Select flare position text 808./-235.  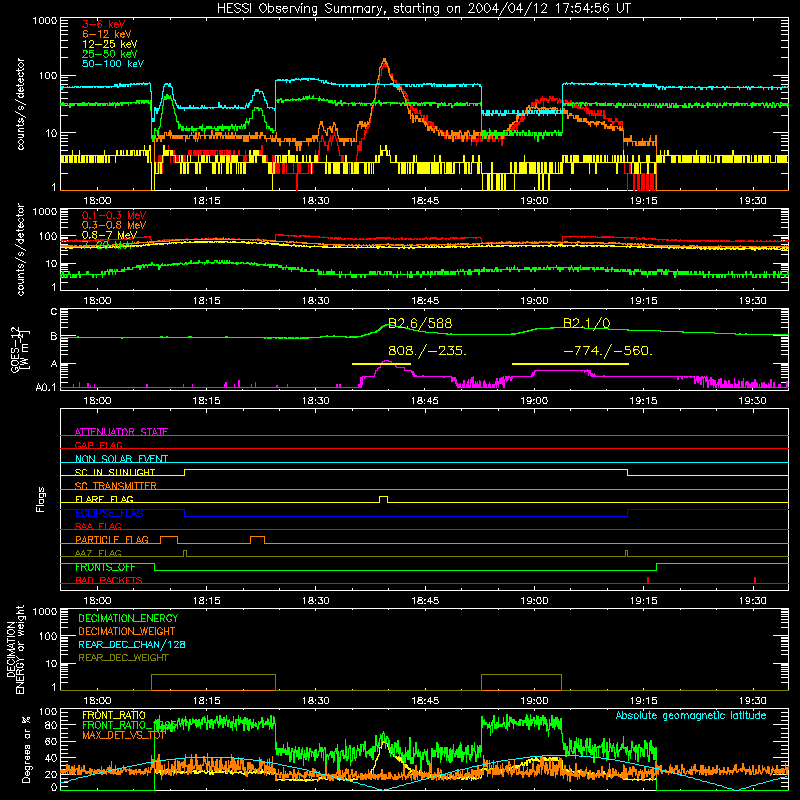coord(427,351)
